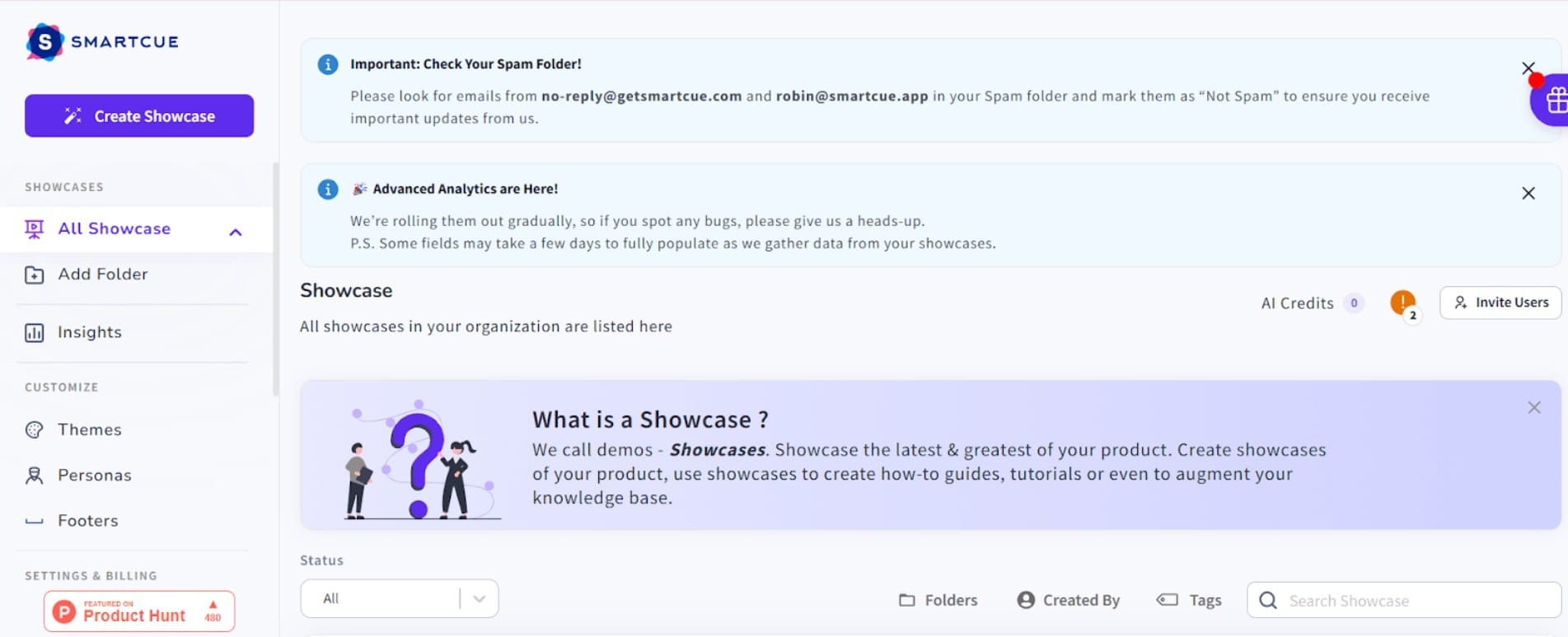Close the What is a Showcase banner
Image resolution: width=1568 pixels, height=637 pixels.
1533,407
